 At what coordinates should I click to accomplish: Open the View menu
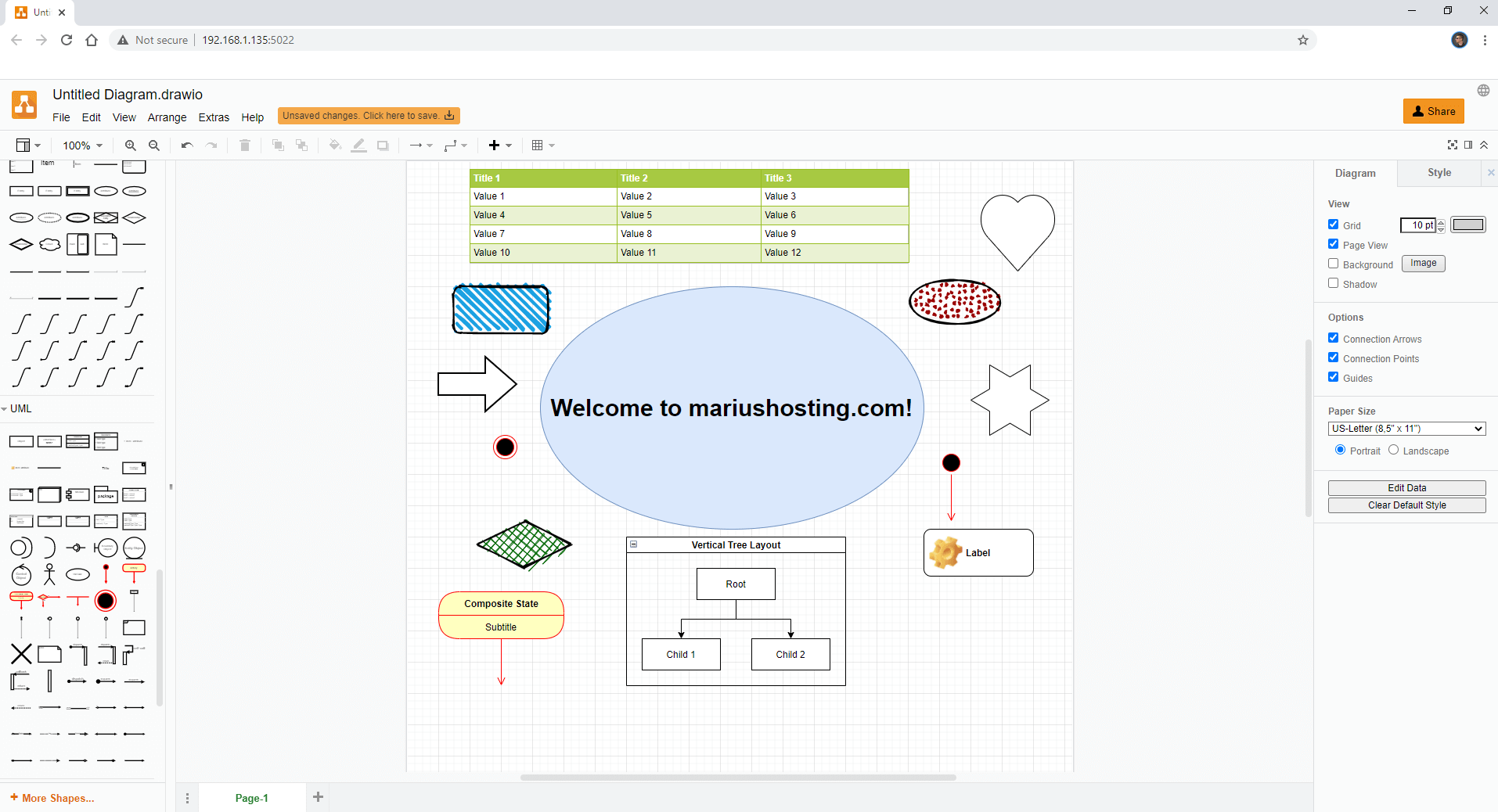click(x=124, y=117)
